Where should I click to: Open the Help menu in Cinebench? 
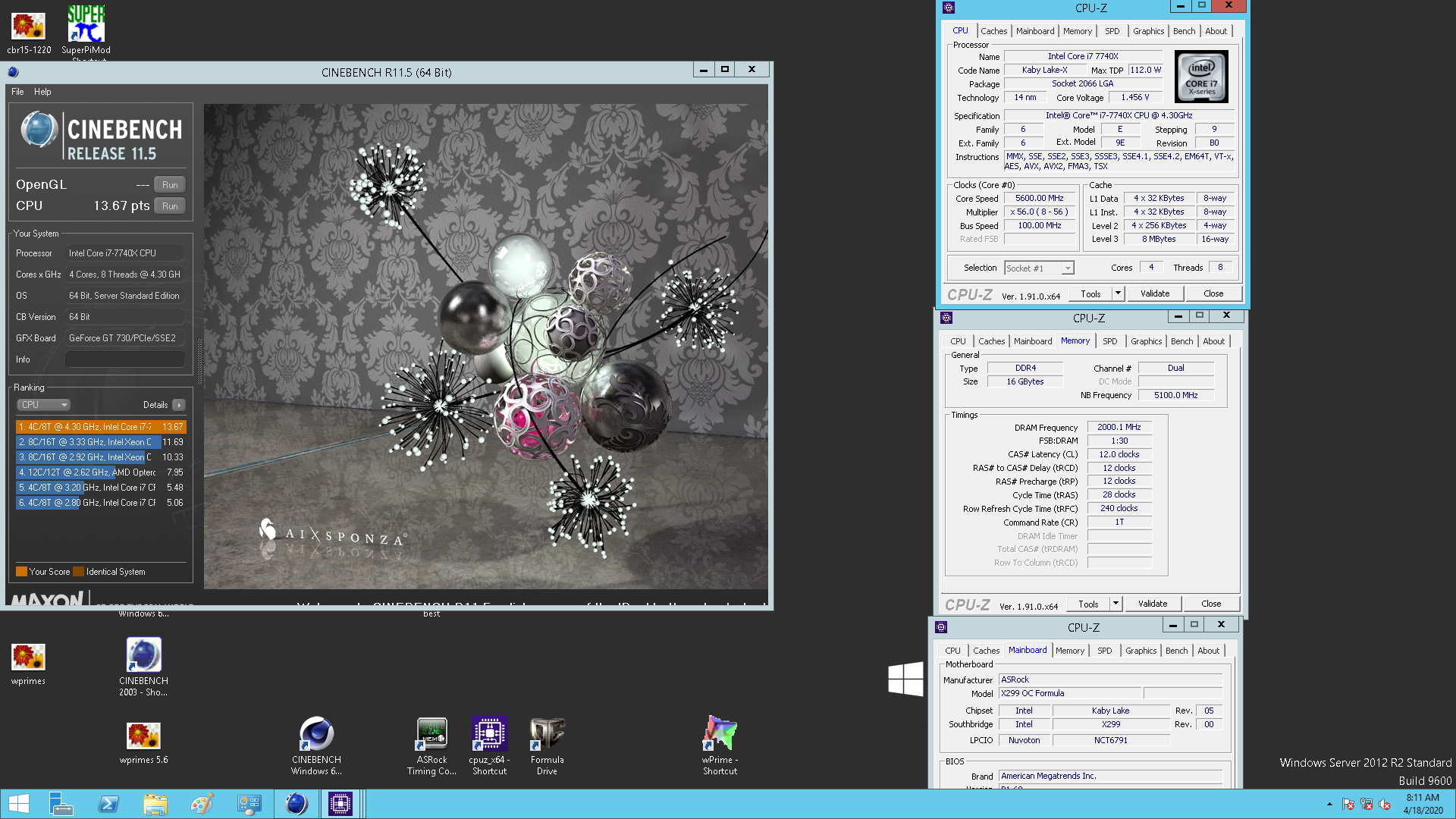(x=42, y=92)
